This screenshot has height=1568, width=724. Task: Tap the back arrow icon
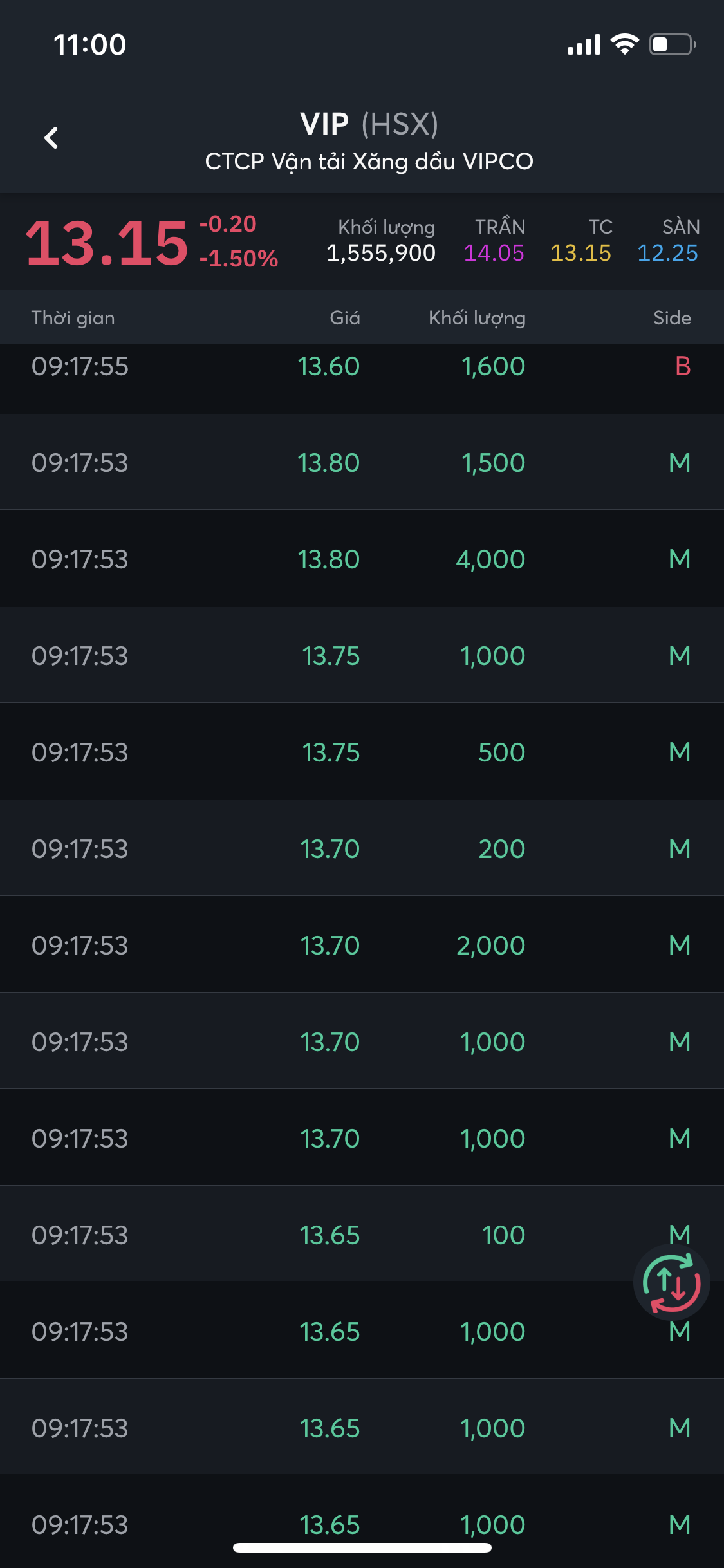[51, 138]
